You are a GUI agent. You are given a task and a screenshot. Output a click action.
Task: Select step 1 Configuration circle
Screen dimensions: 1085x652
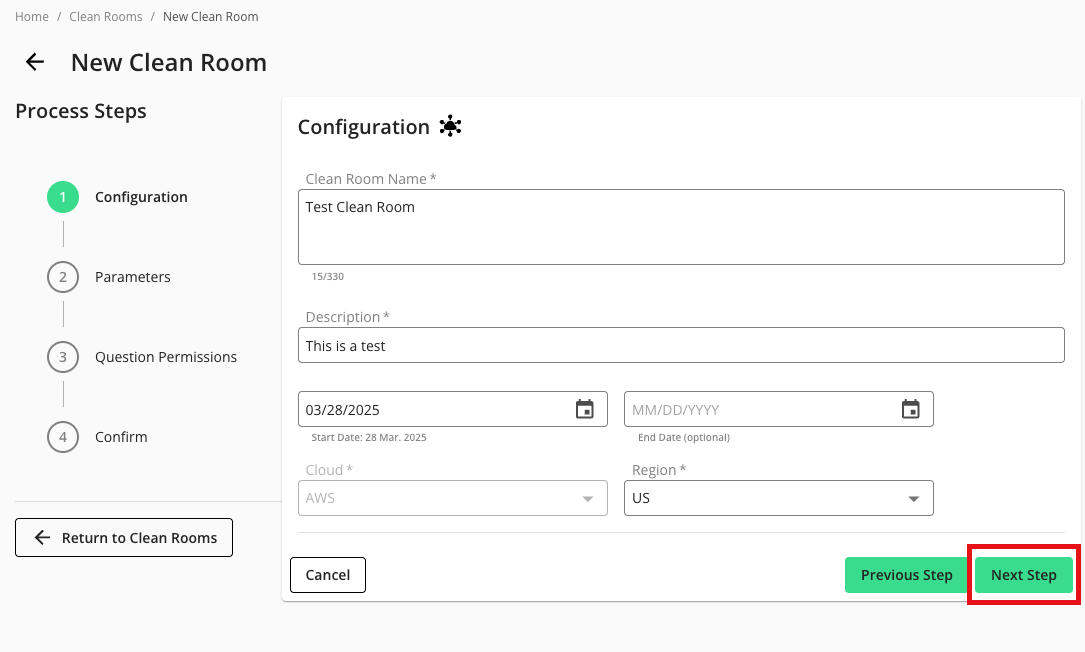63,197
